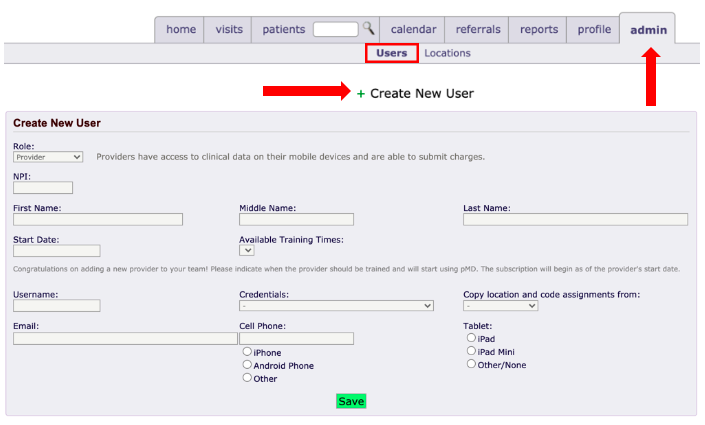This screenshot has height=425, width=705.
Task: Click the green plus icon beside Create New User
Action: 361,94
